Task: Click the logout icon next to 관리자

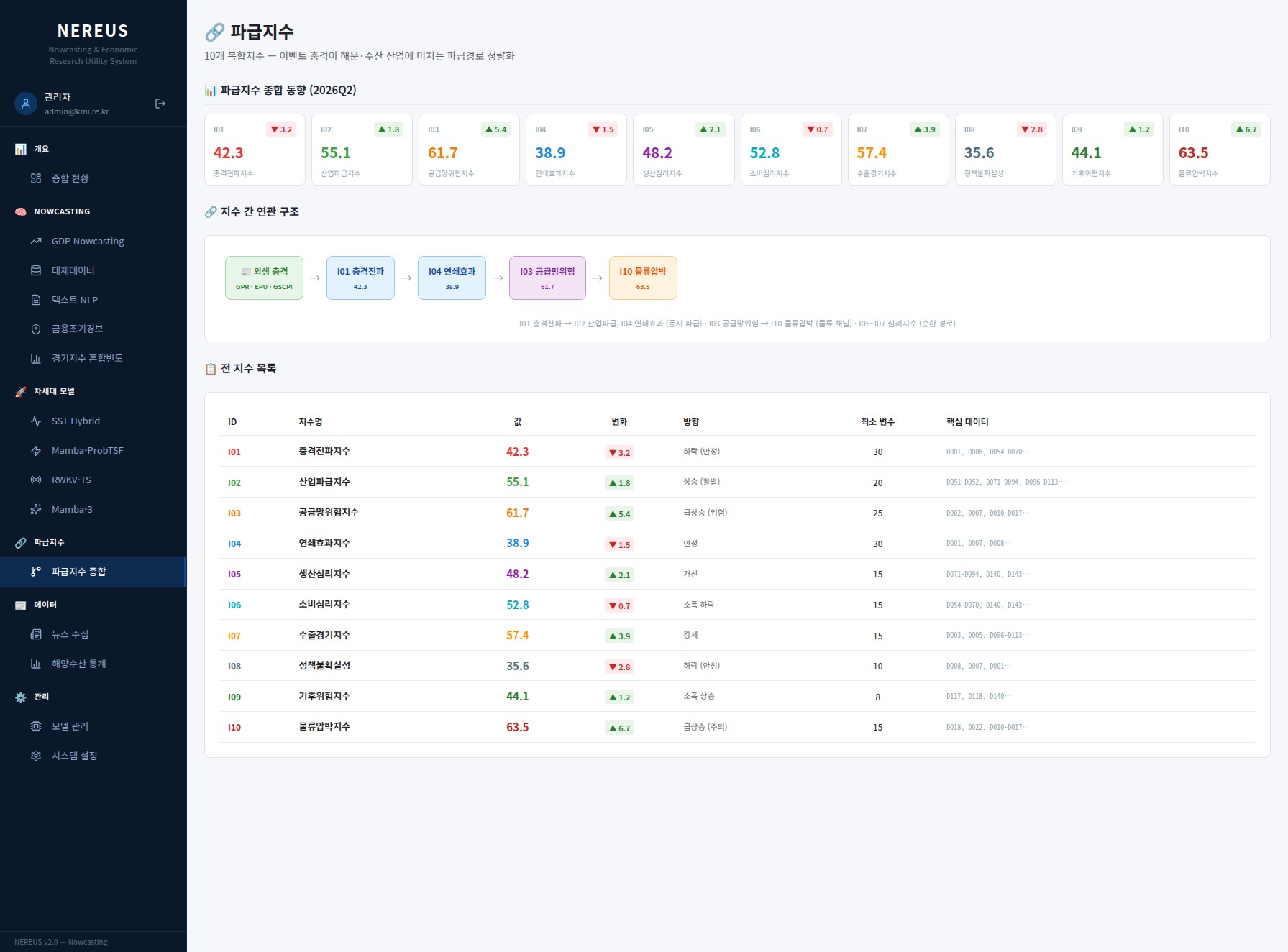Action: [160, 104]
